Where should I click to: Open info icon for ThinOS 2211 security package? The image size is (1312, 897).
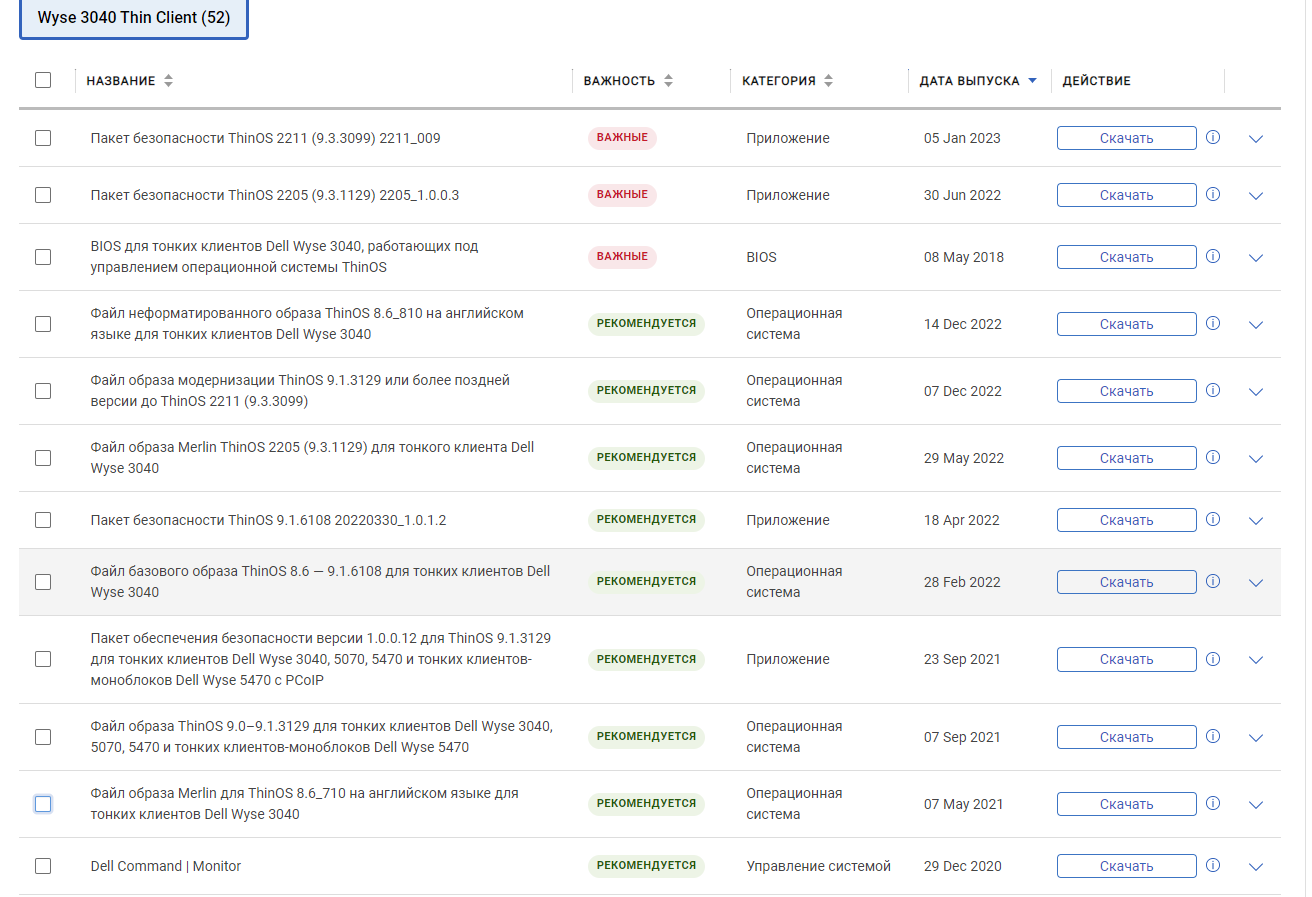point(1213,138)
